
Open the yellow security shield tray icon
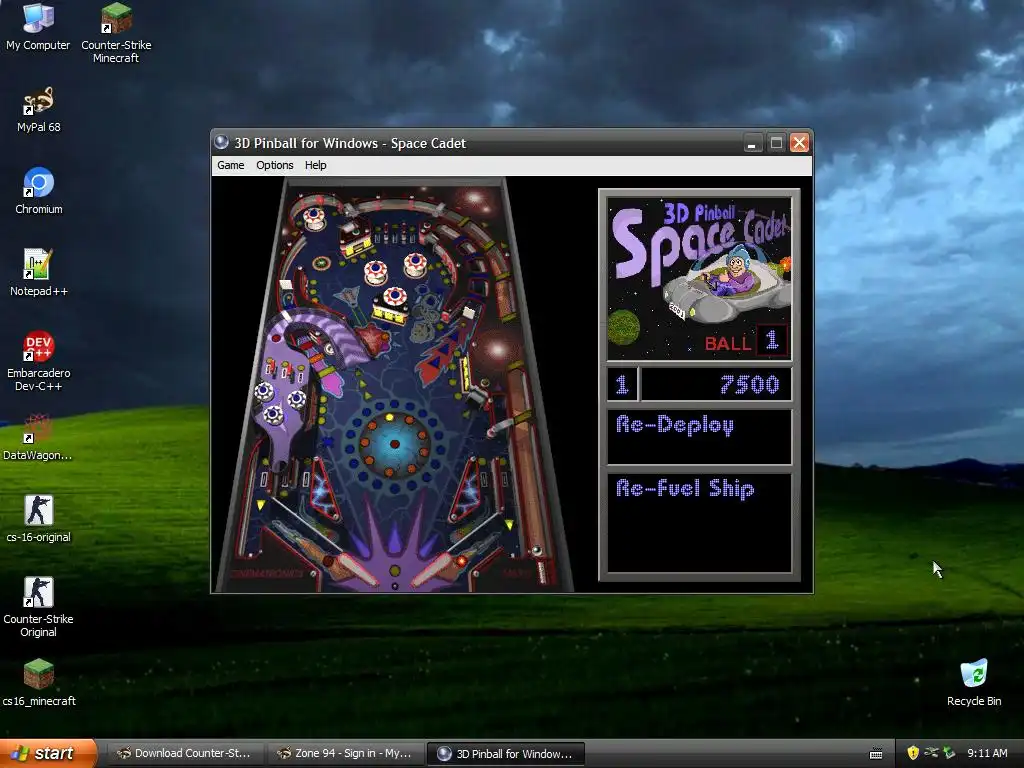point(913,753)
